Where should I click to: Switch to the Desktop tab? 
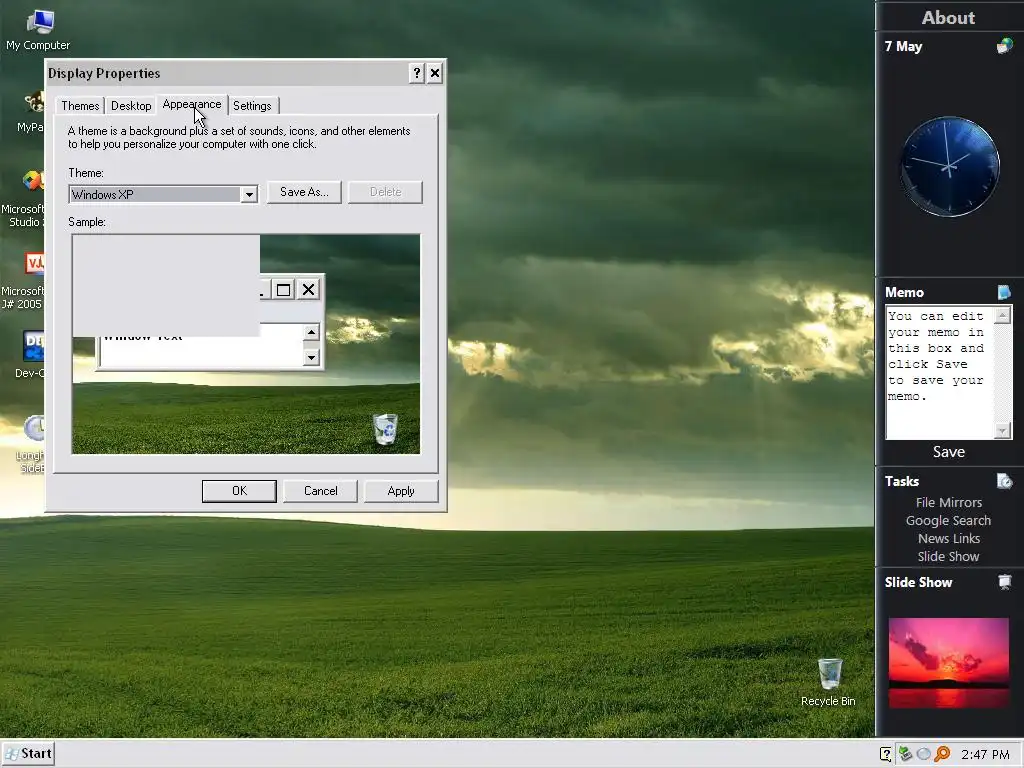pyautogui.click(x=131, y=106)
